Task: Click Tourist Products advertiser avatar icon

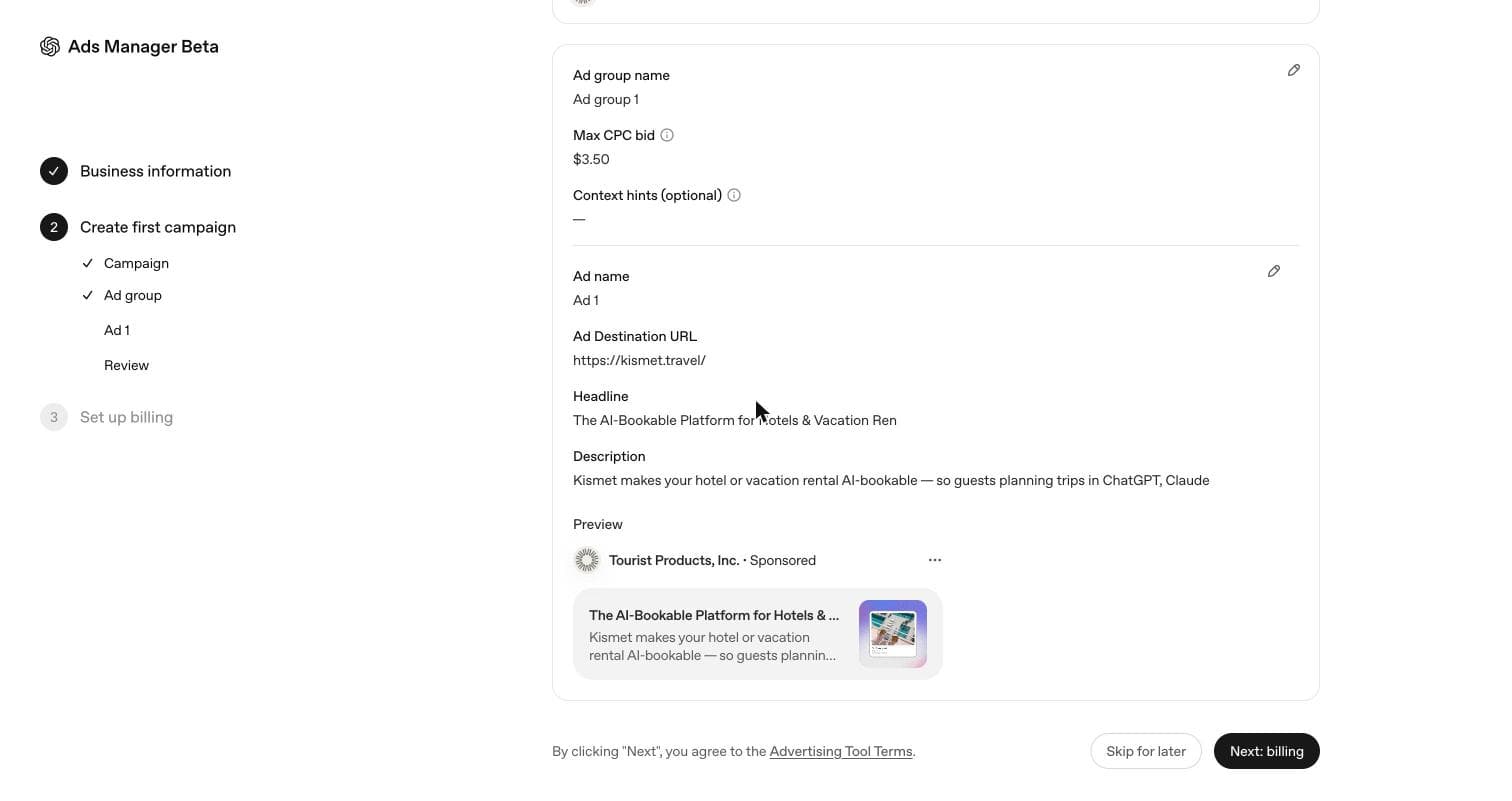Action: coord(587,560)
